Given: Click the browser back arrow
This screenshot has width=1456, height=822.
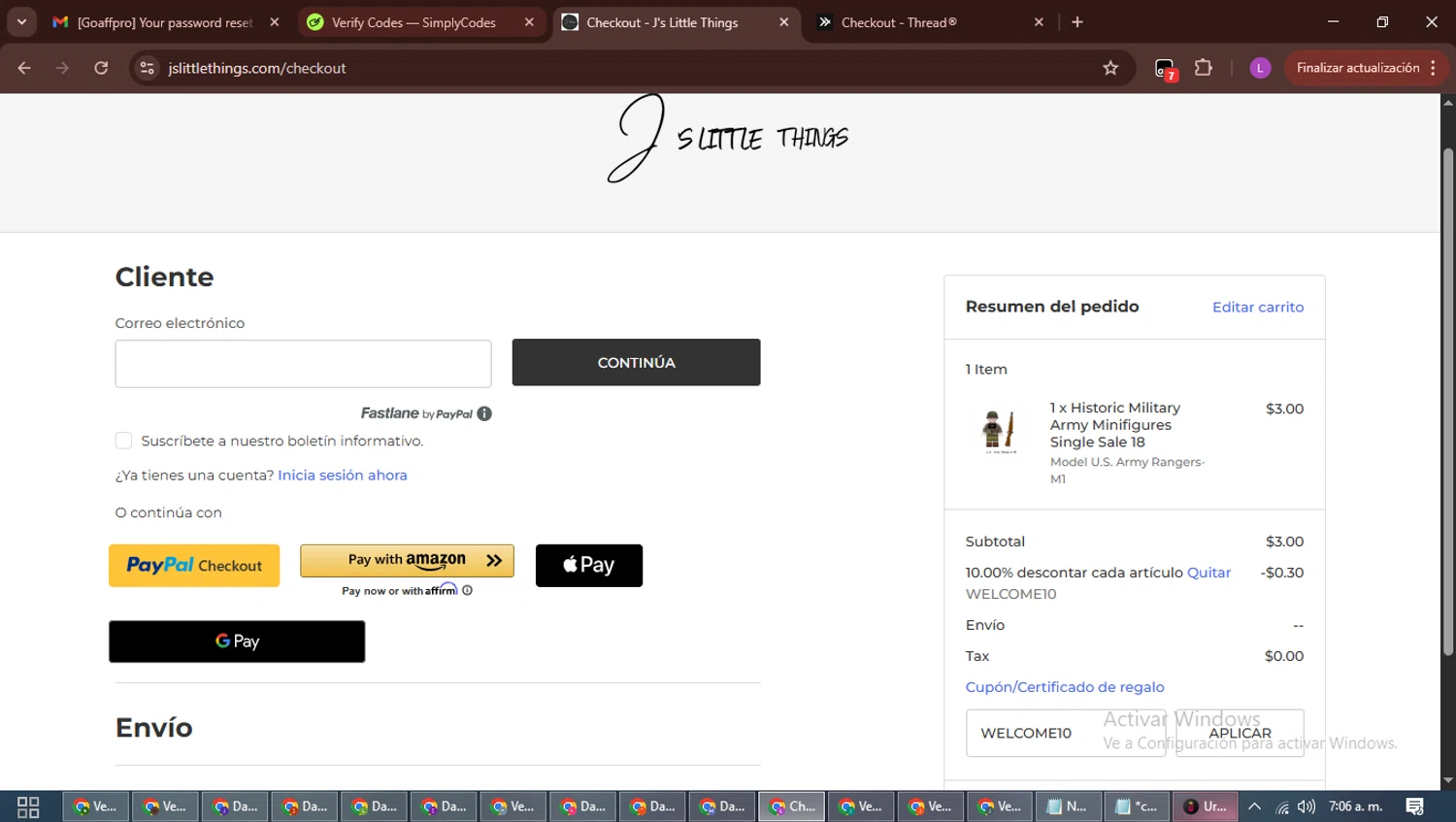Looking at the screenshot, I should tap(24, 68).
